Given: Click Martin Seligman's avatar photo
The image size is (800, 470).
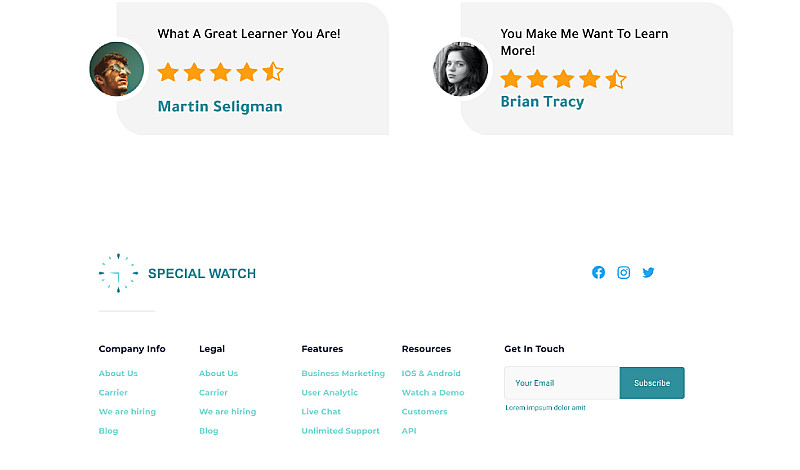Looking at the screenshot, I should tap(117, 69).
